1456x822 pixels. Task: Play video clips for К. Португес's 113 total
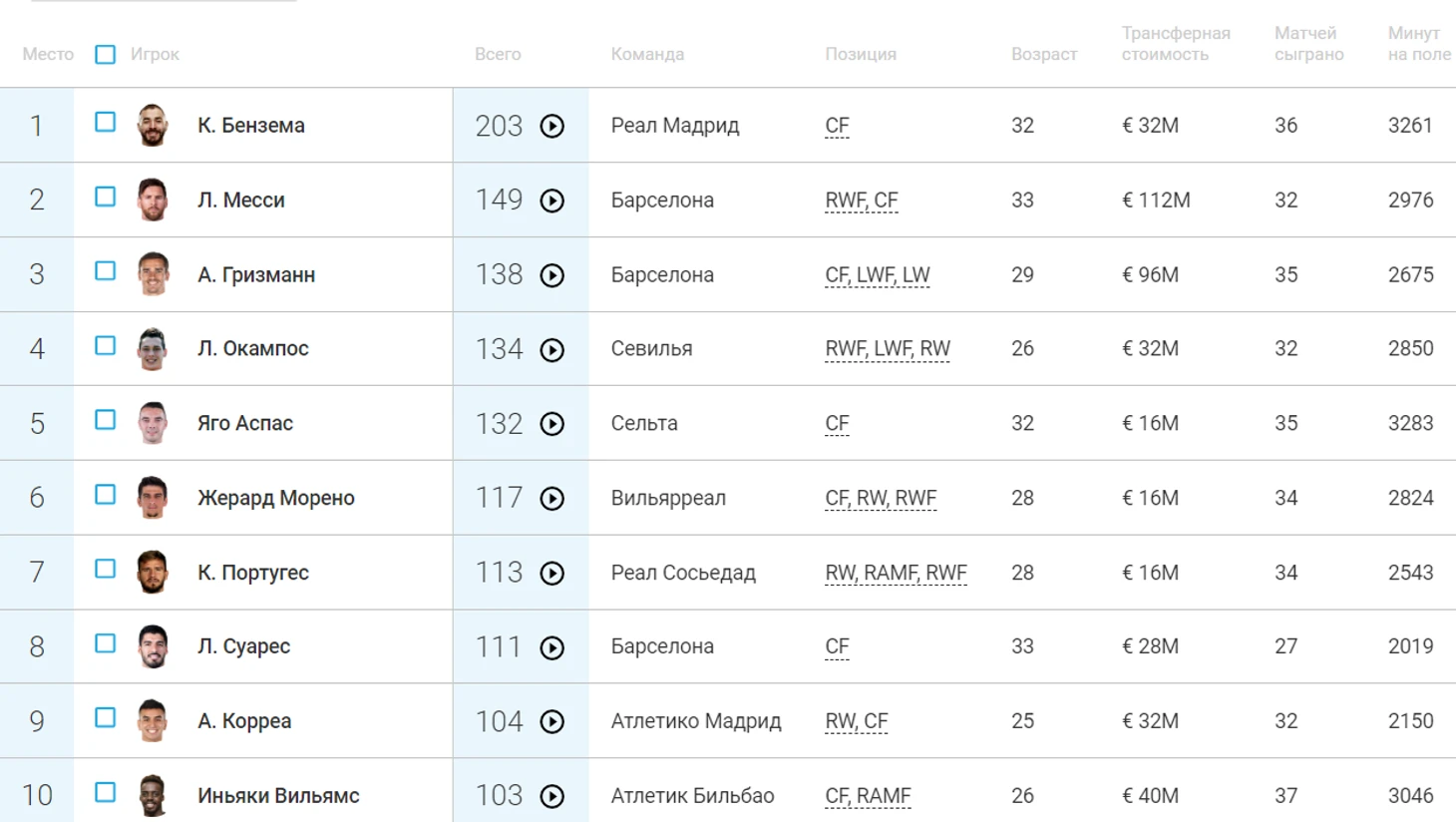(552, 574)
